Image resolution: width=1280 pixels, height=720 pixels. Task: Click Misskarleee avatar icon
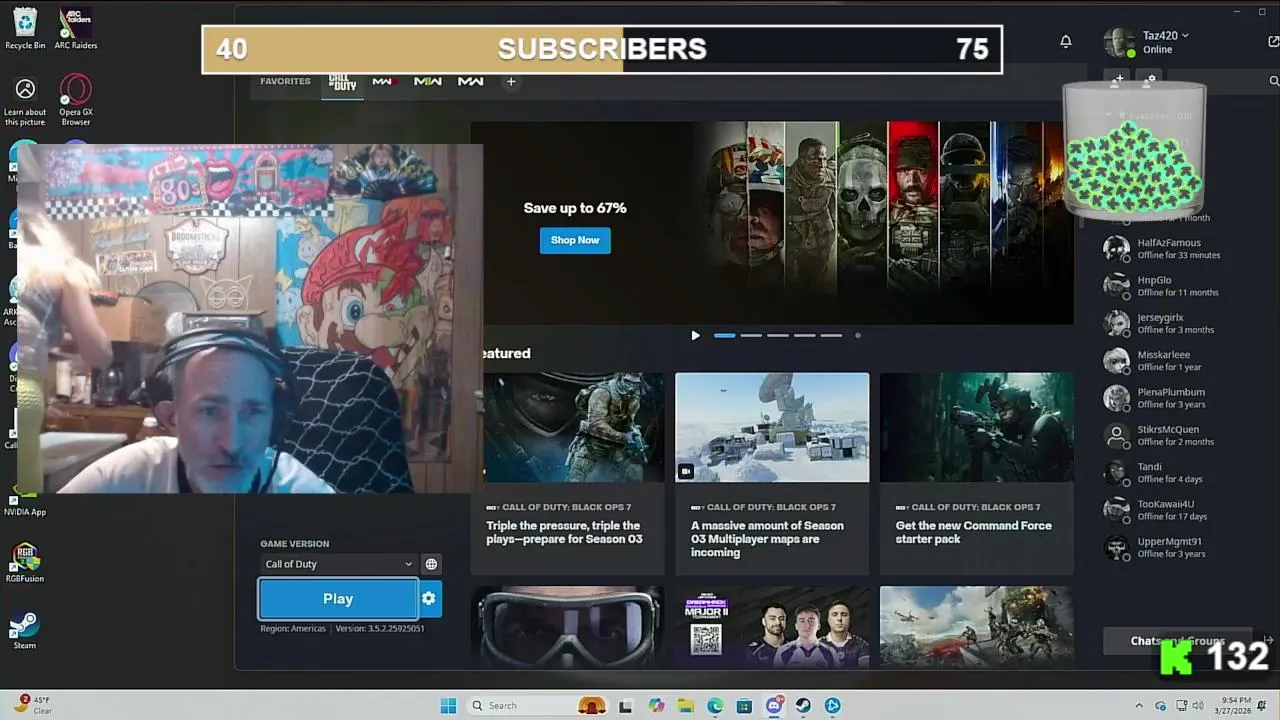(1116, 361)
